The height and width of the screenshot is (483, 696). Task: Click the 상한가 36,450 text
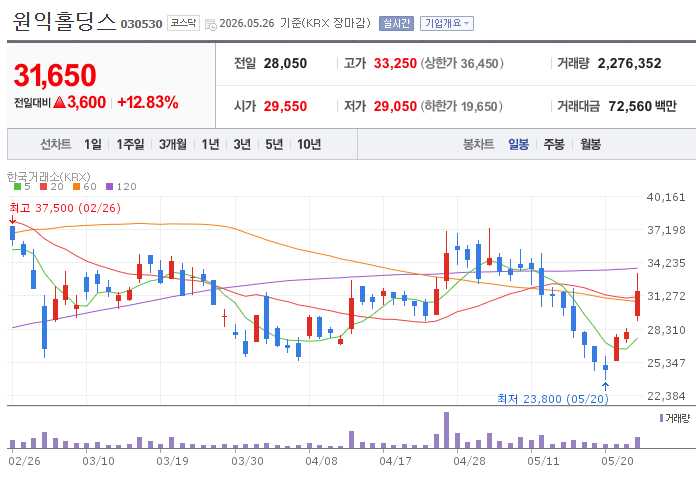pos(462,63)
